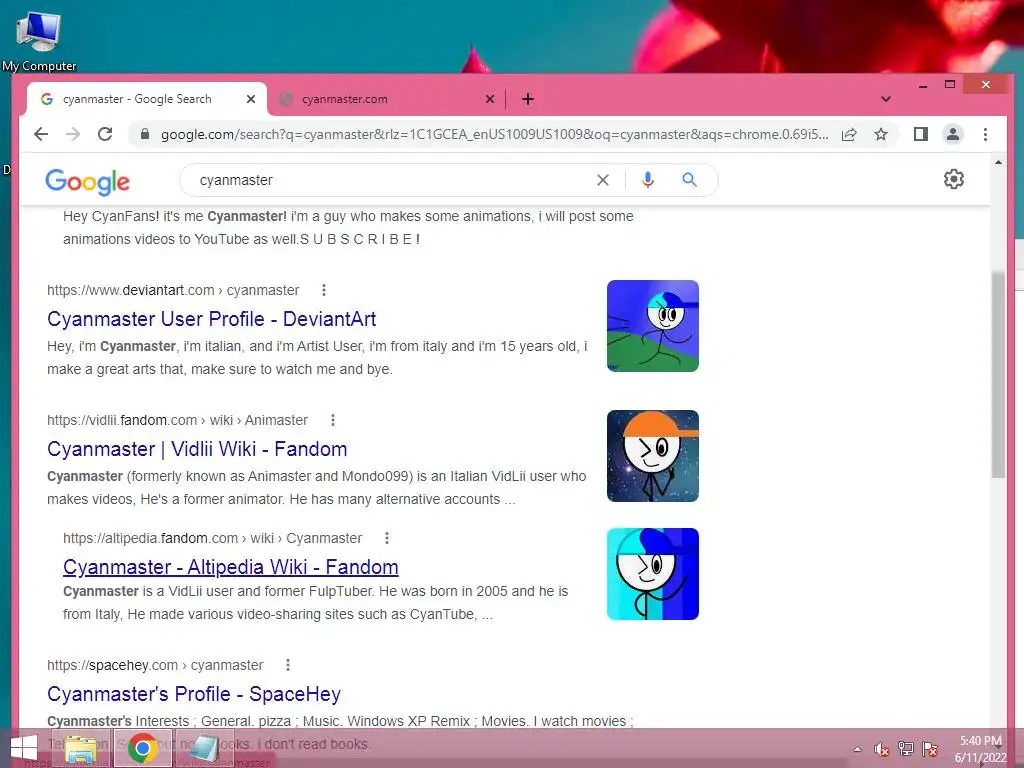Close the cyanmaster.com tab
The image size is (1024, 768).
(x=490, y=99)
